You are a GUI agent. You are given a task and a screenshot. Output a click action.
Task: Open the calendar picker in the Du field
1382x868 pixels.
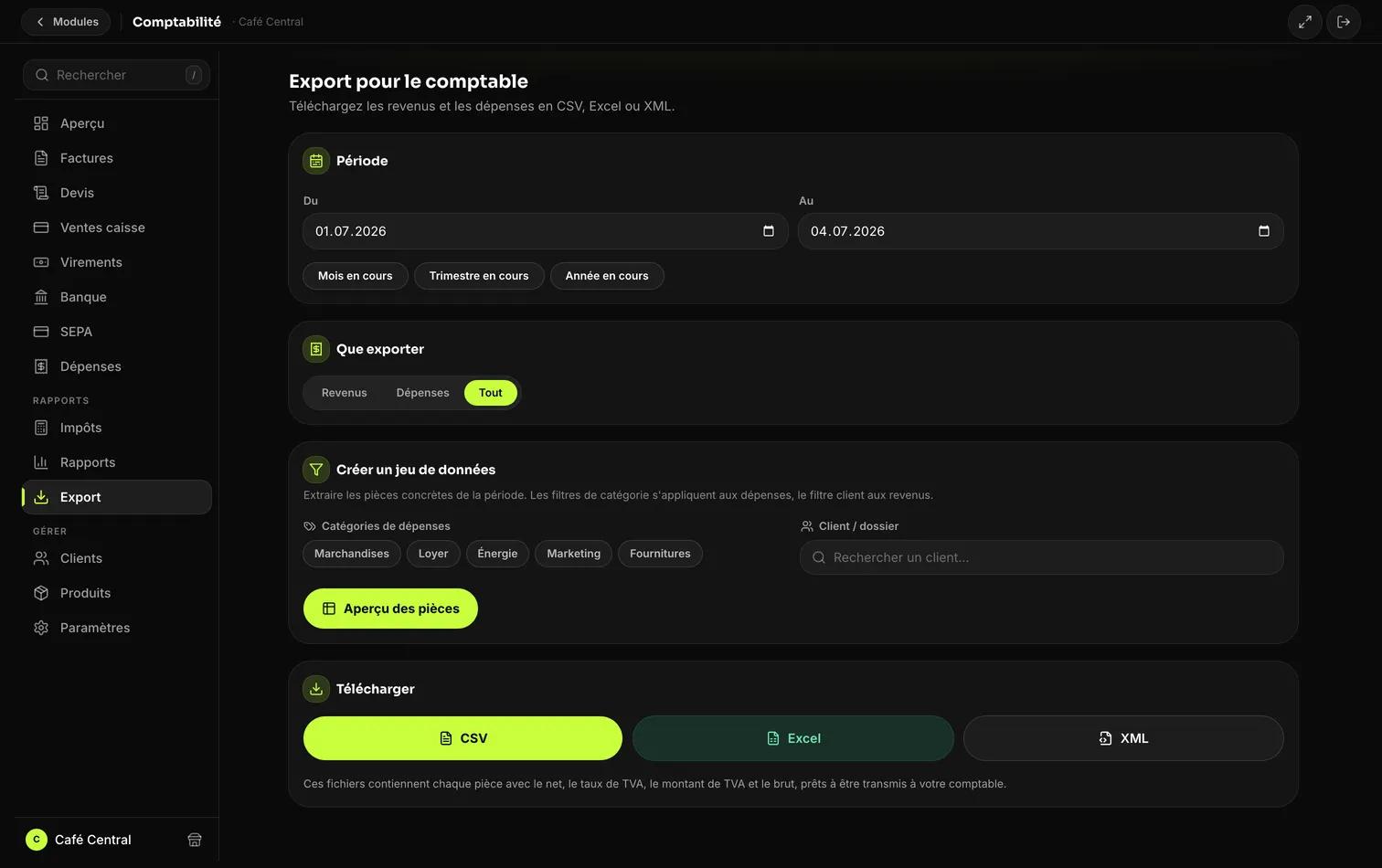point(769,231)
